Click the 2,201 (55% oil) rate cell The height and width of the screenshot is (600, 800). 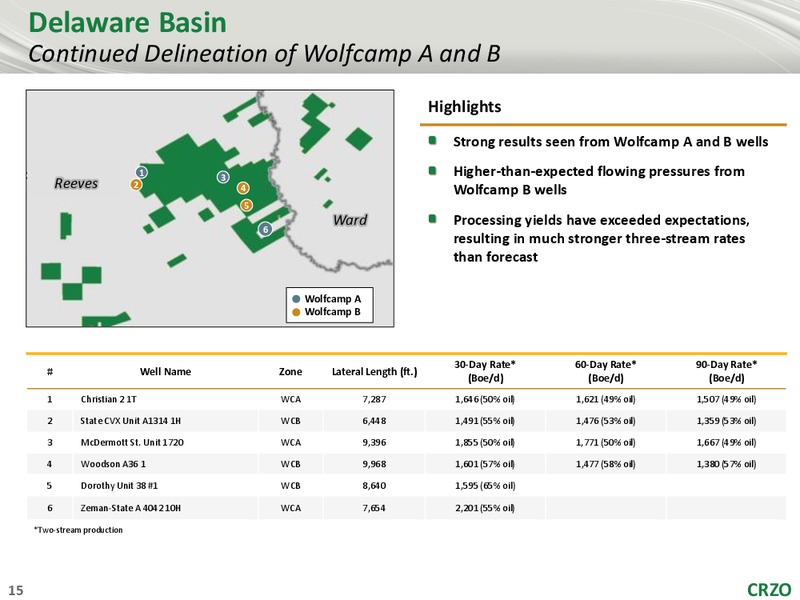click(x=485, y=508)
